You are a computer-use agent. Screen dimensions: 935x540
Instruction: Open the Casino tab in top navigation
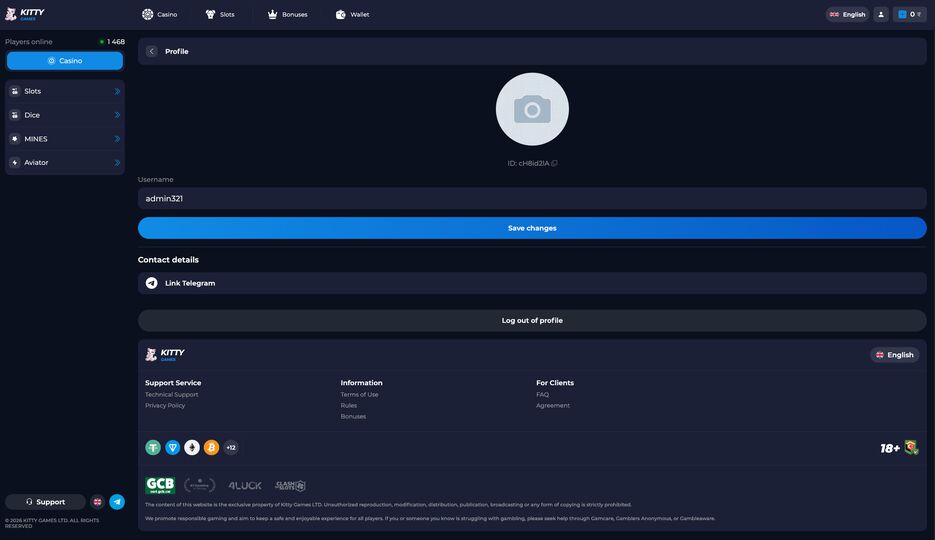point(159,14)
